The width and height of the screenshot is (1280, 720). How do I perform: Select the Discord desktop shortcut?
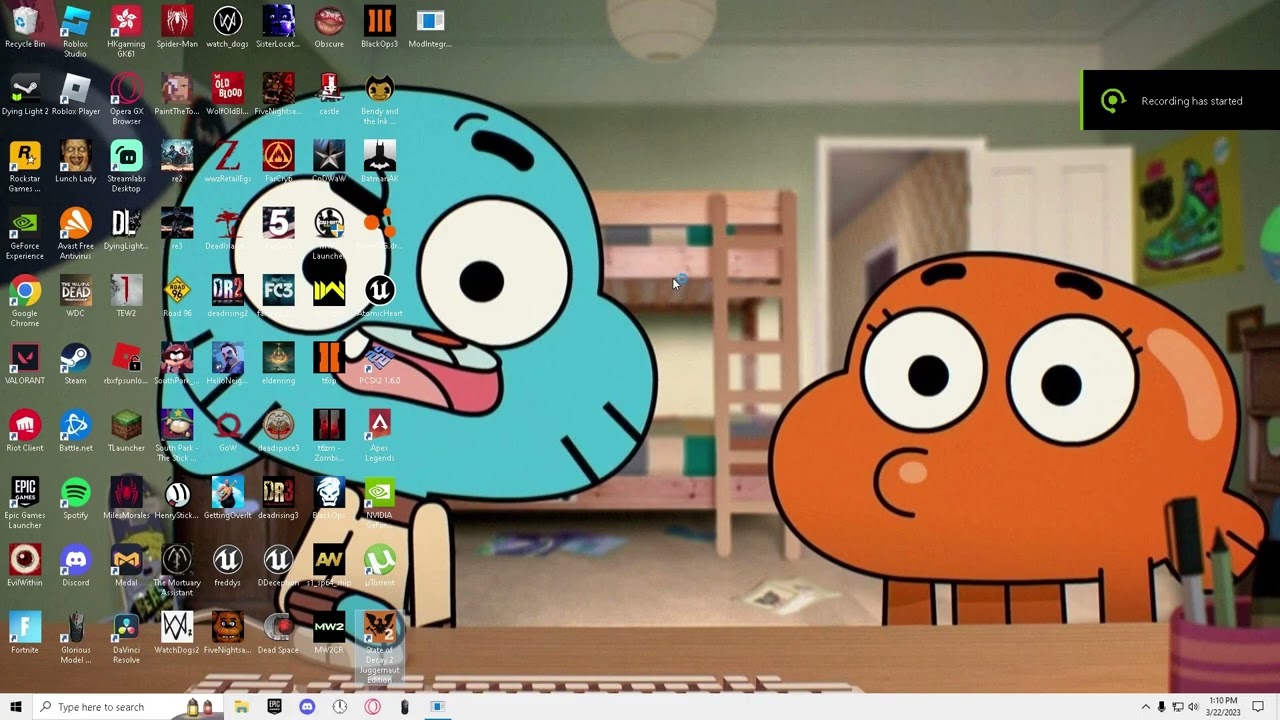pos(75,565)
